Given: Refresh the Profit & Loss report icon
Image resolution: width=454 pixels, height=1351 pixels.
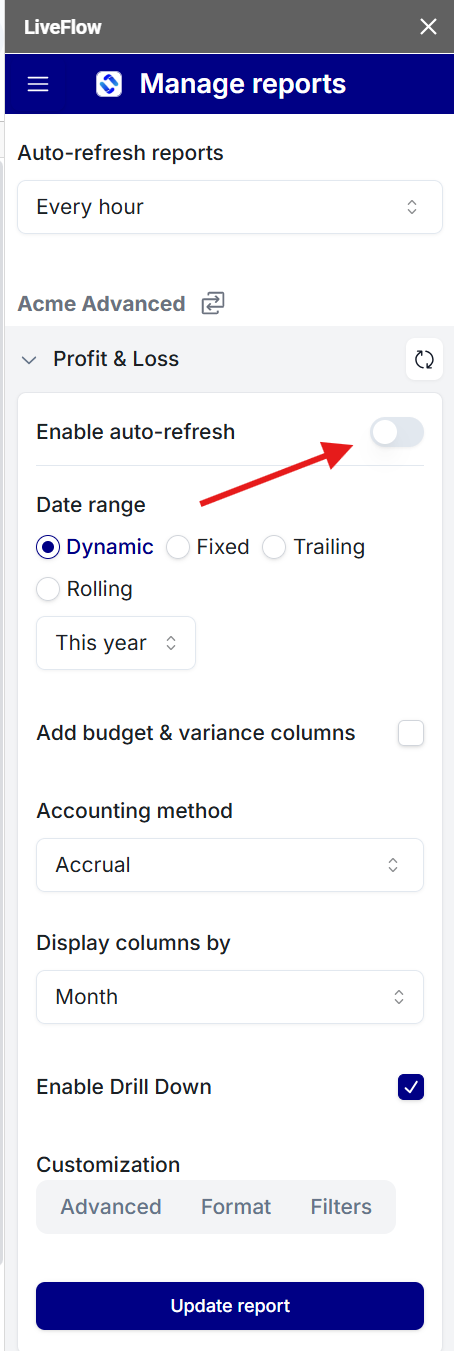Looking at the screenshot, I should coord(424,360).
